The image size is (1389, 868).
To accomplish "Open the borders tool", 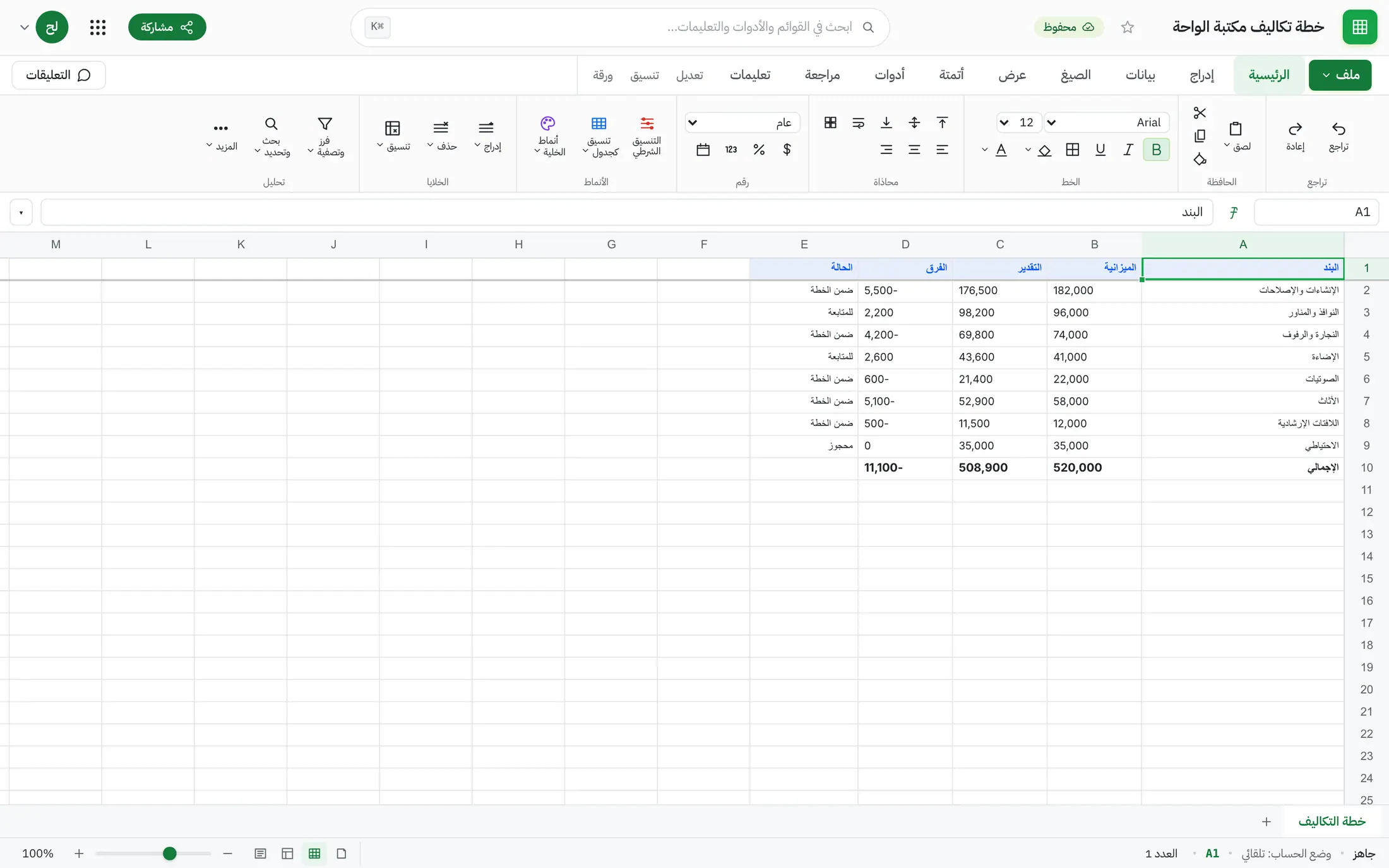I will (1072, 150).
